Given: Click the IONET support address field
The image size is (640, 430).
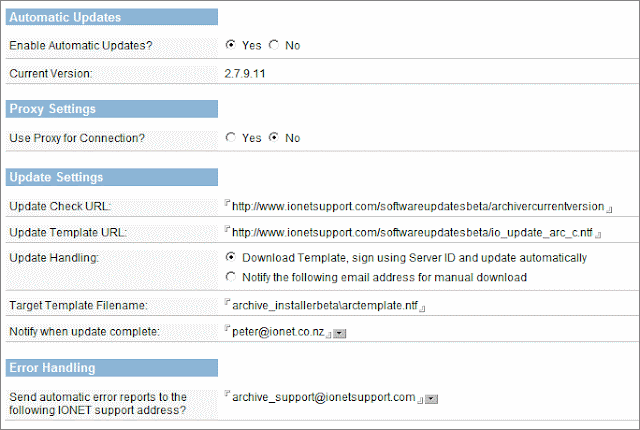Looking at the screenshot, I should tap(324, 397).
